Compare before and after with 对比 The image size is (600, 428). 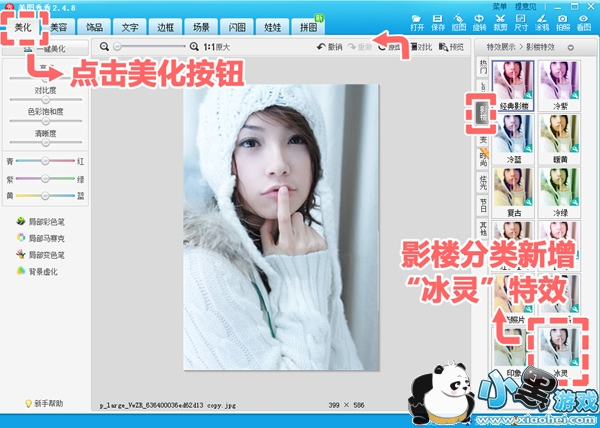pyautogui.click(x=421, y=47)
